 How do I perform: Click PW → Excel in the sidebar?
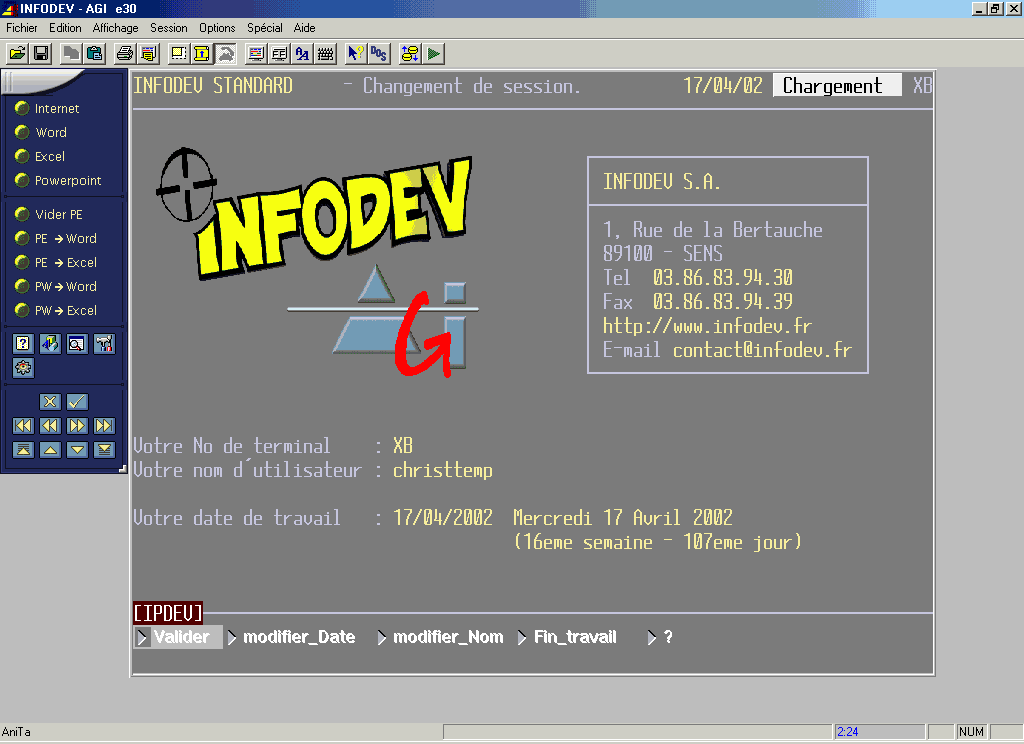pyautogui.click(x=56, y=310)
